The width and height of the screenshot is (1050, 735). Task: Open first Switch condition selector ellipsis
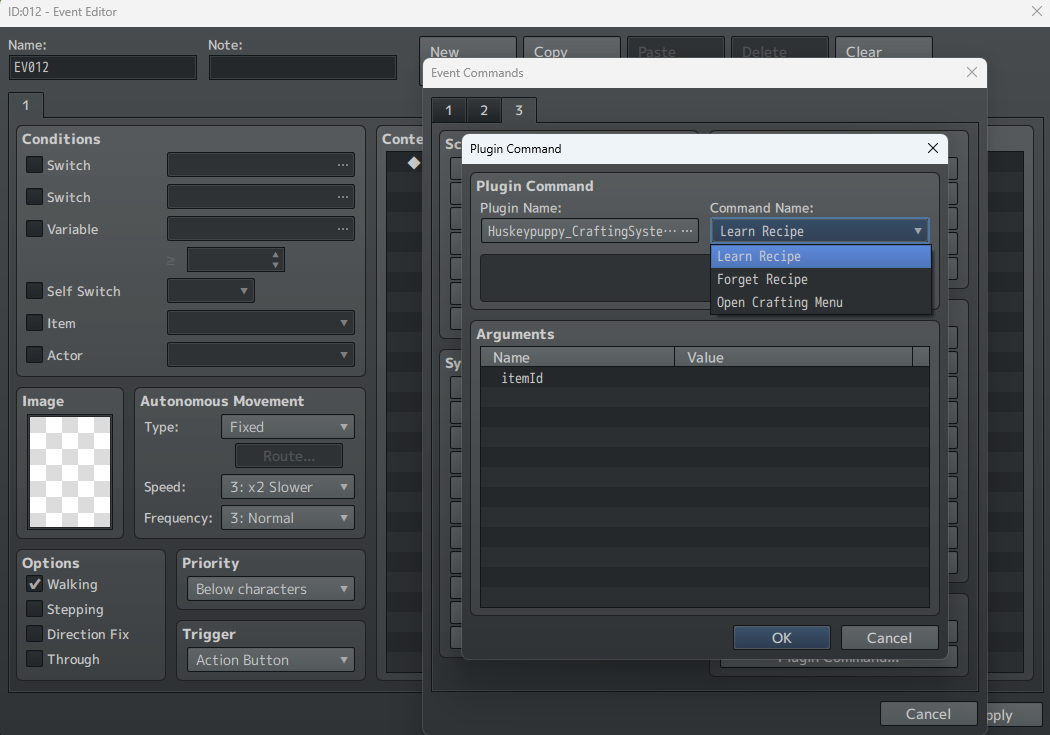pyautogui.click(x=343, y=165)
